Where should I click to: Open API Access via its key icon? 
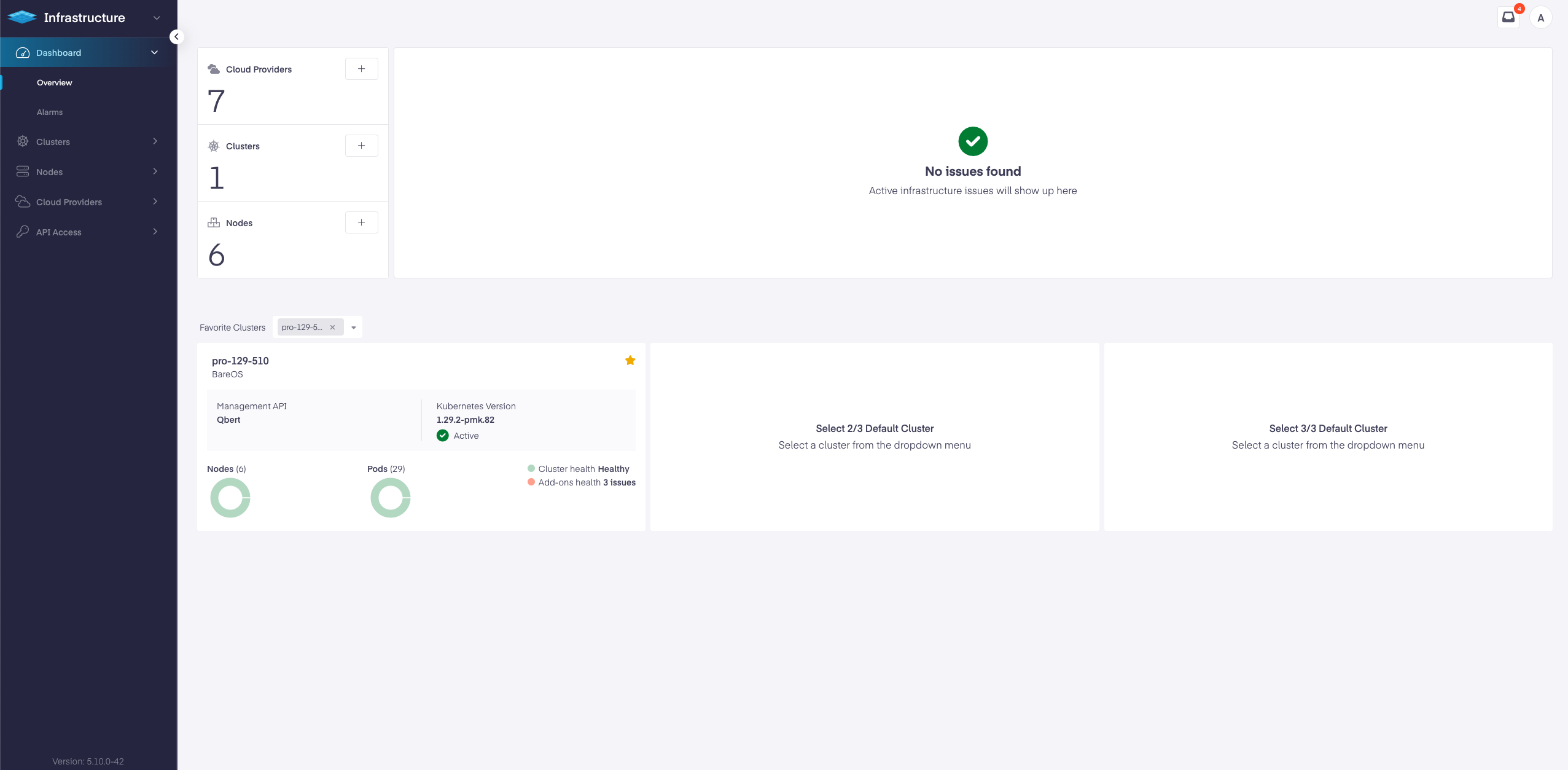pos(22,232)
